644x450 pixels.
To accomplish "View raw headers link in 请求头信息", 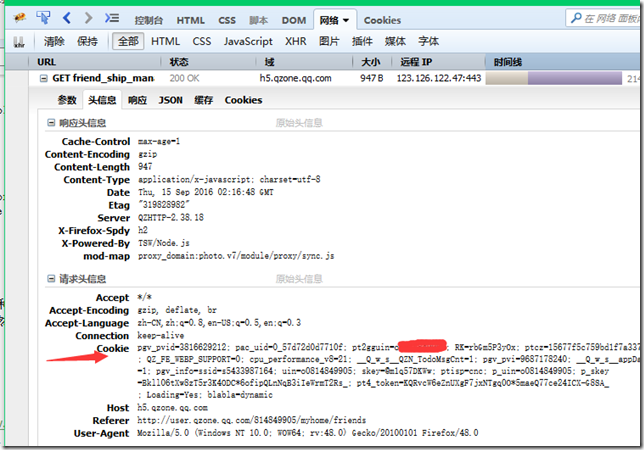I will point(299,279).
